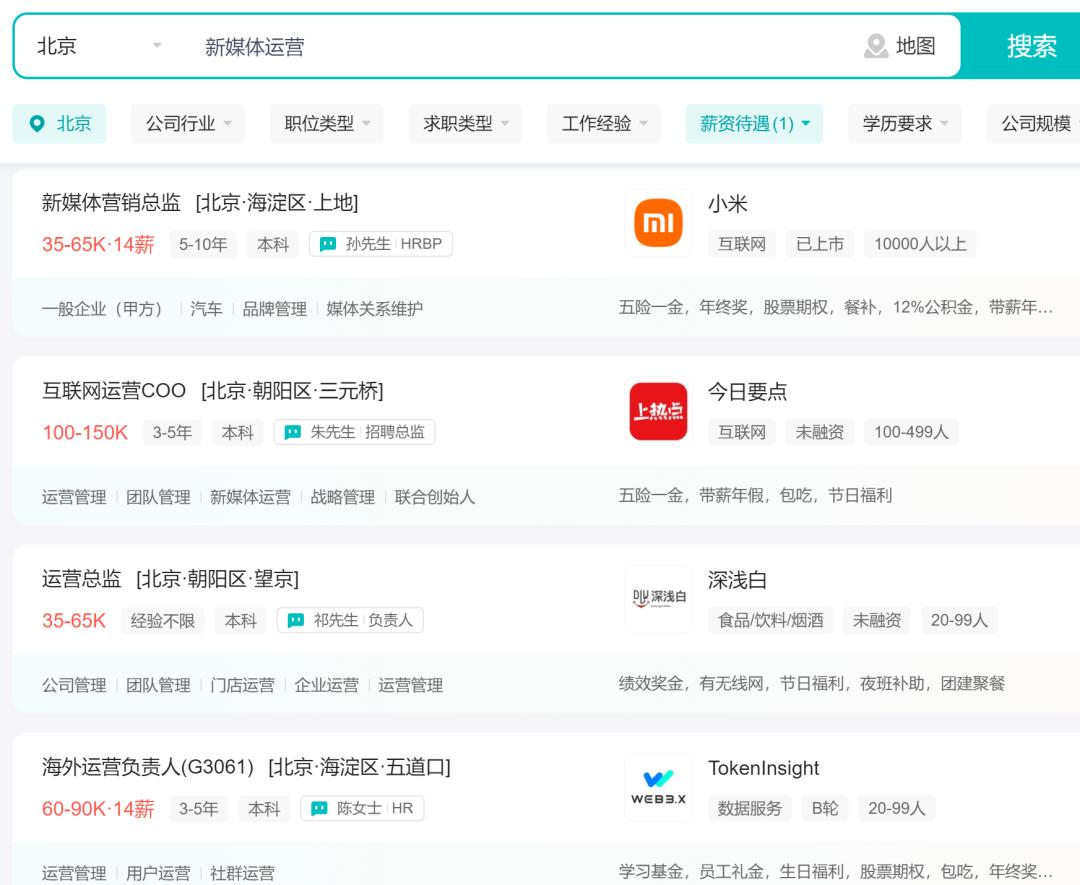The width and height of the screenshot is (1080, 885).
Task: Click the chat icon beside 孙先生 HRBP
Action: coord(329,243)
